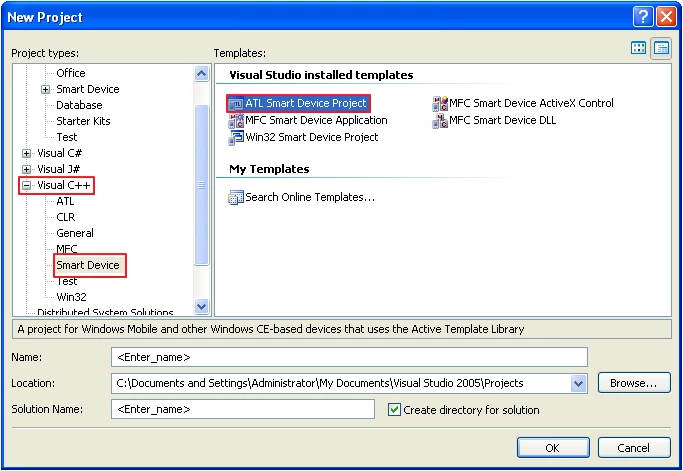Image resolution: width=683 pixels, height=471 pixels.
Task: Open the Location path dropdown
Action: (578, 383)
